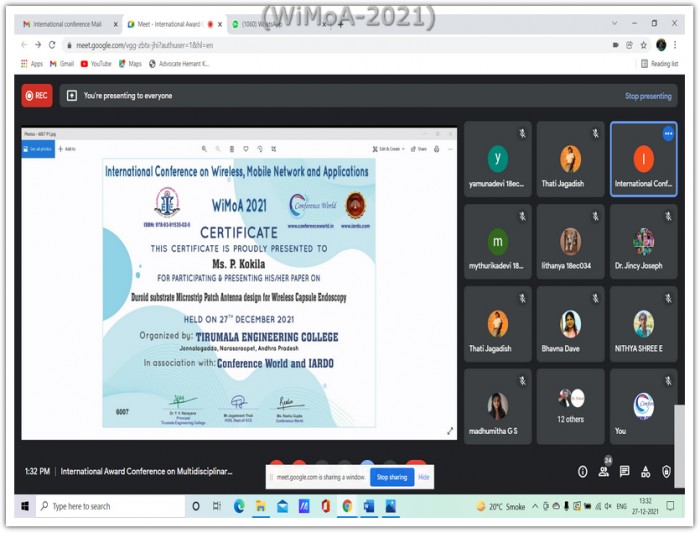
Task: Click the red REC recording indicator
Action: (x=37, y=96)
